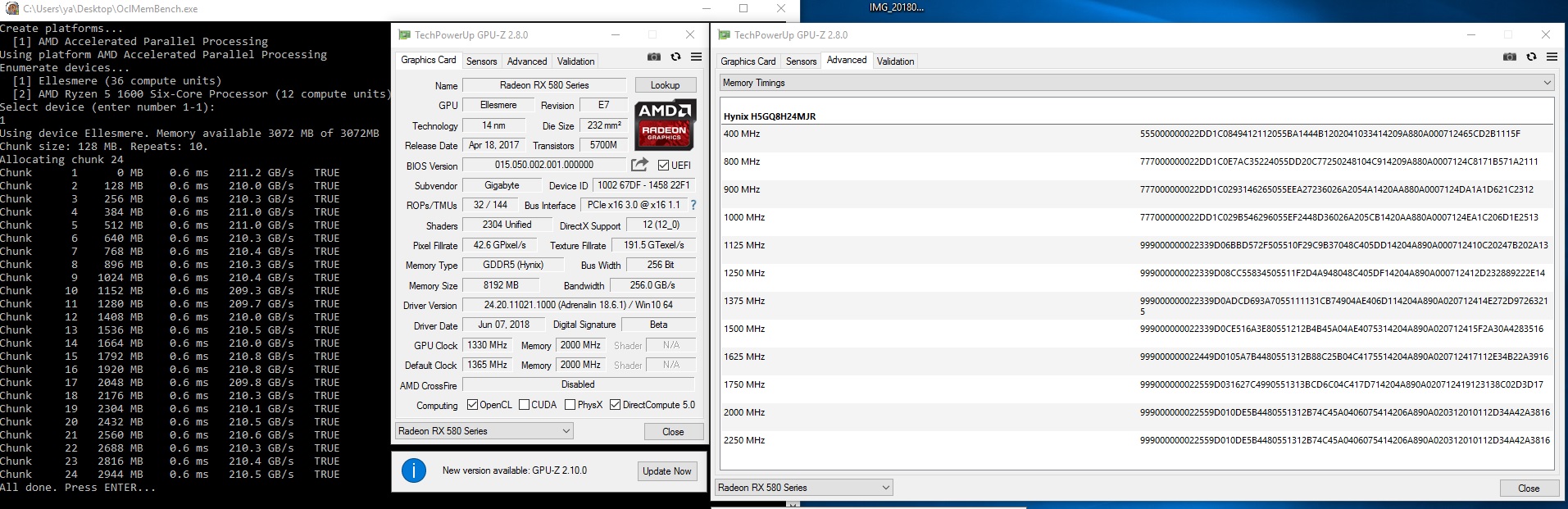1568x509 pixels.
Task: Click the IMG_20180... desktop item label
Action: click(896, 7)
